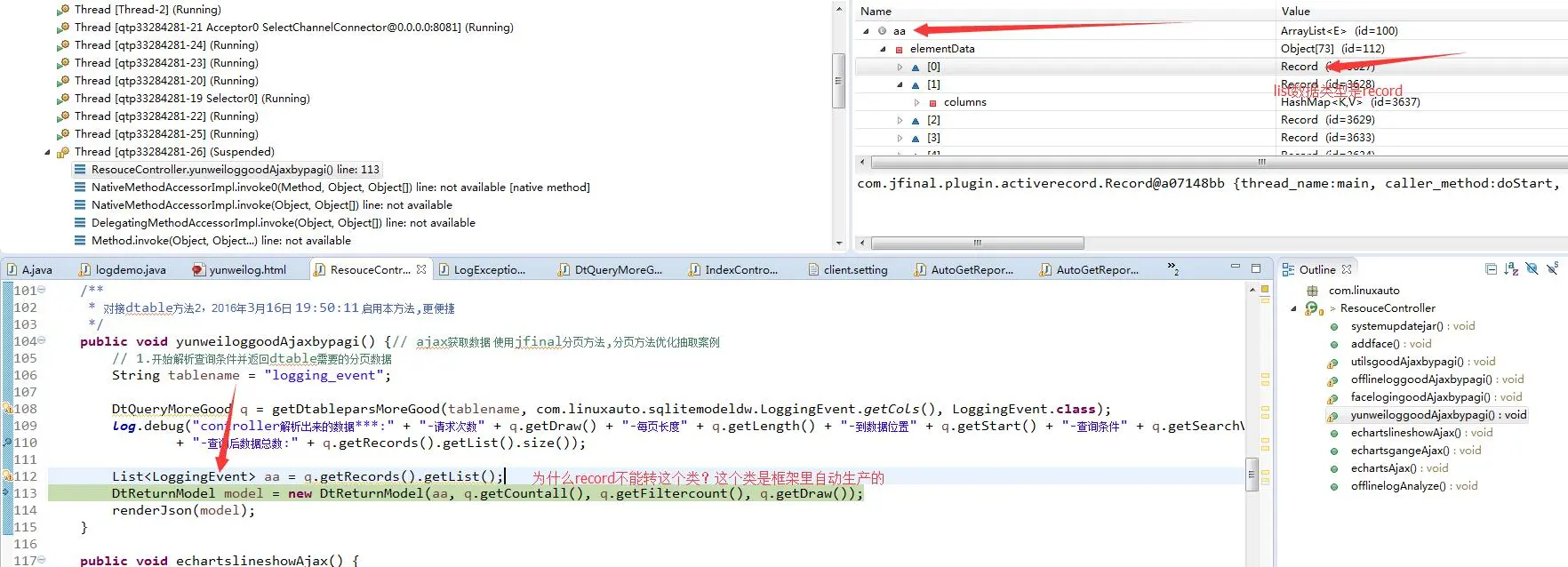The height and width of the screenshot is (567, 1568).
Task: Click the Value column header
Action: (1422, 11)
